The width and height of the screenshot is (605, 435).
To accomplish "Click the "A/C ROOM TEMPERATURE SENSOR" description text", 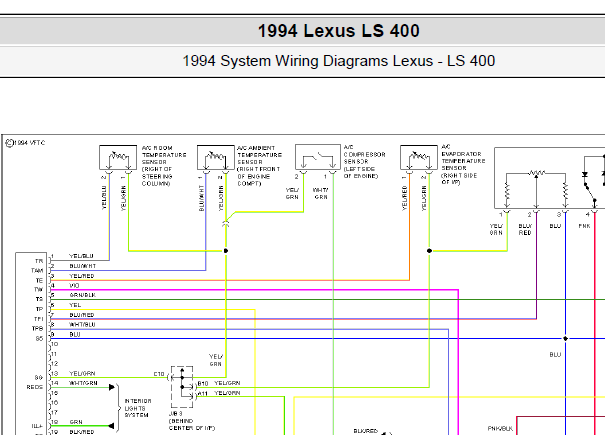I will click(164, 166).
